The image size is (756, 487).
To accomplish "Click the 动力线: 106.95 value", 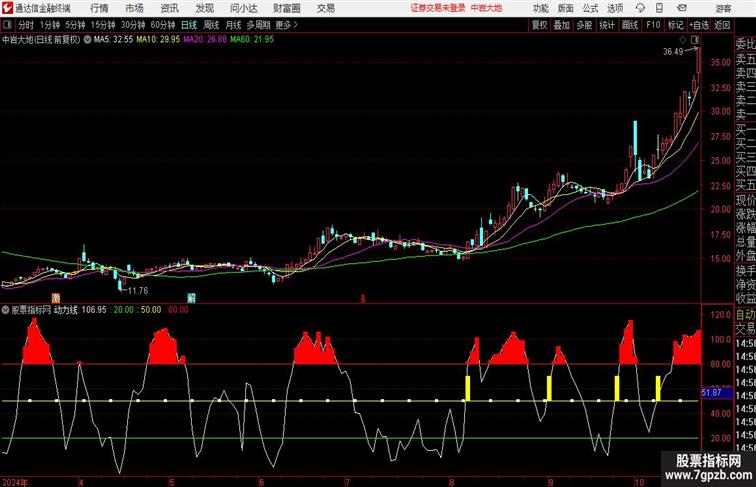I will 80,310.
